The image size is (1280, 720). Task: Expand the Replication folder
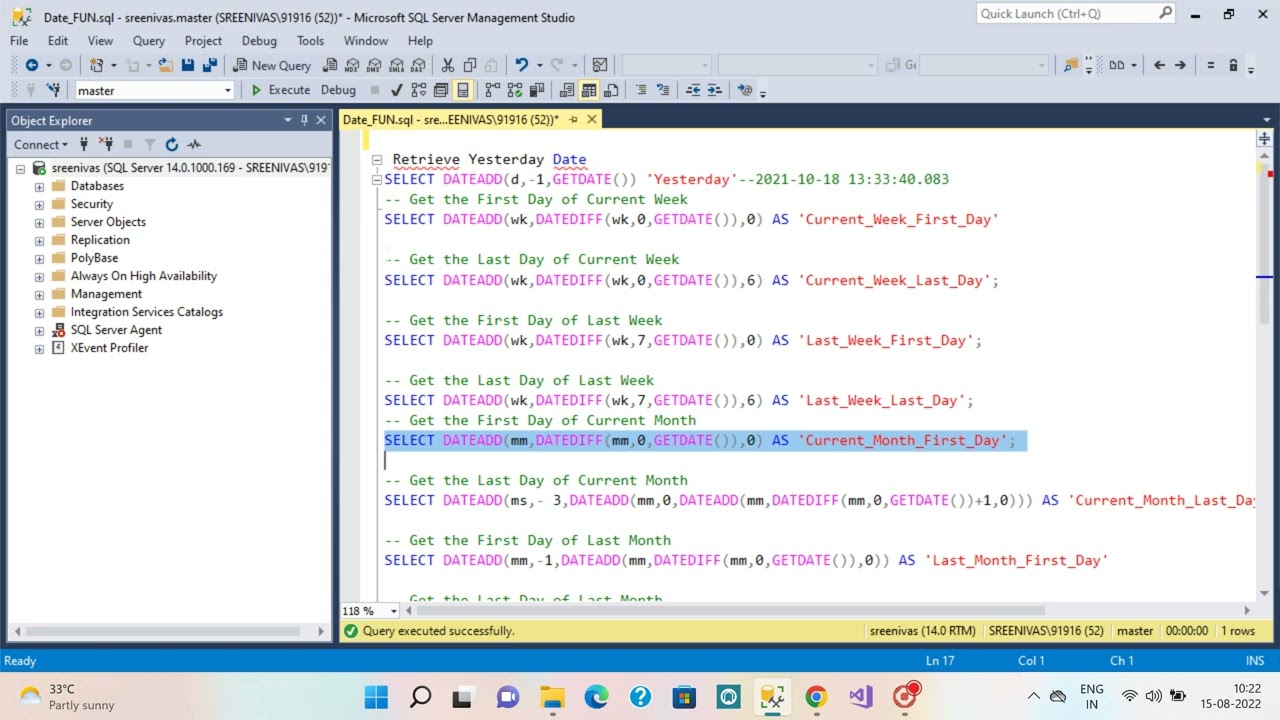(39, 240)
